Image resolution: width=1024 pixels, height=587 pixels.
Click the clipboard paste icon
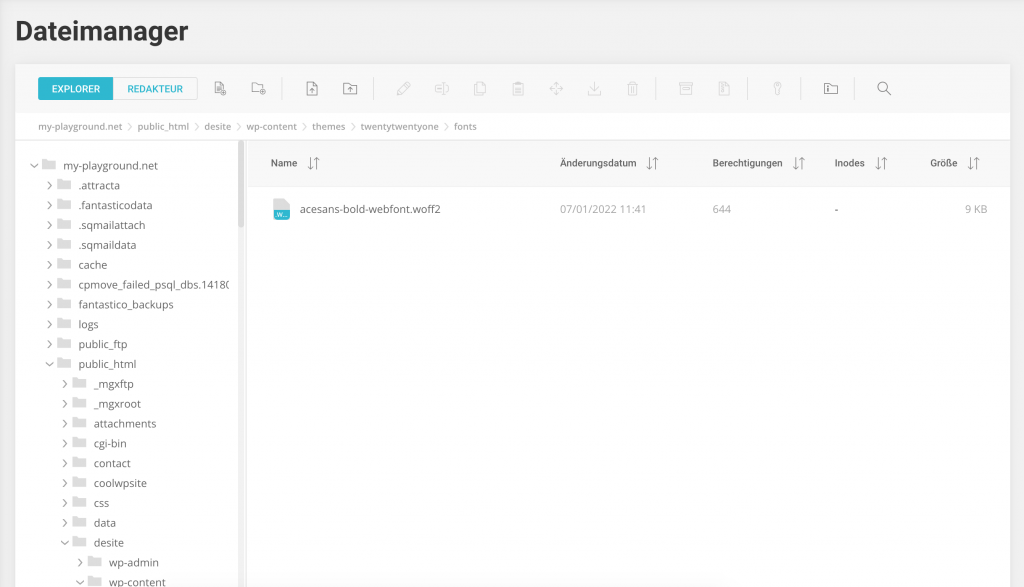coord(518,88)
